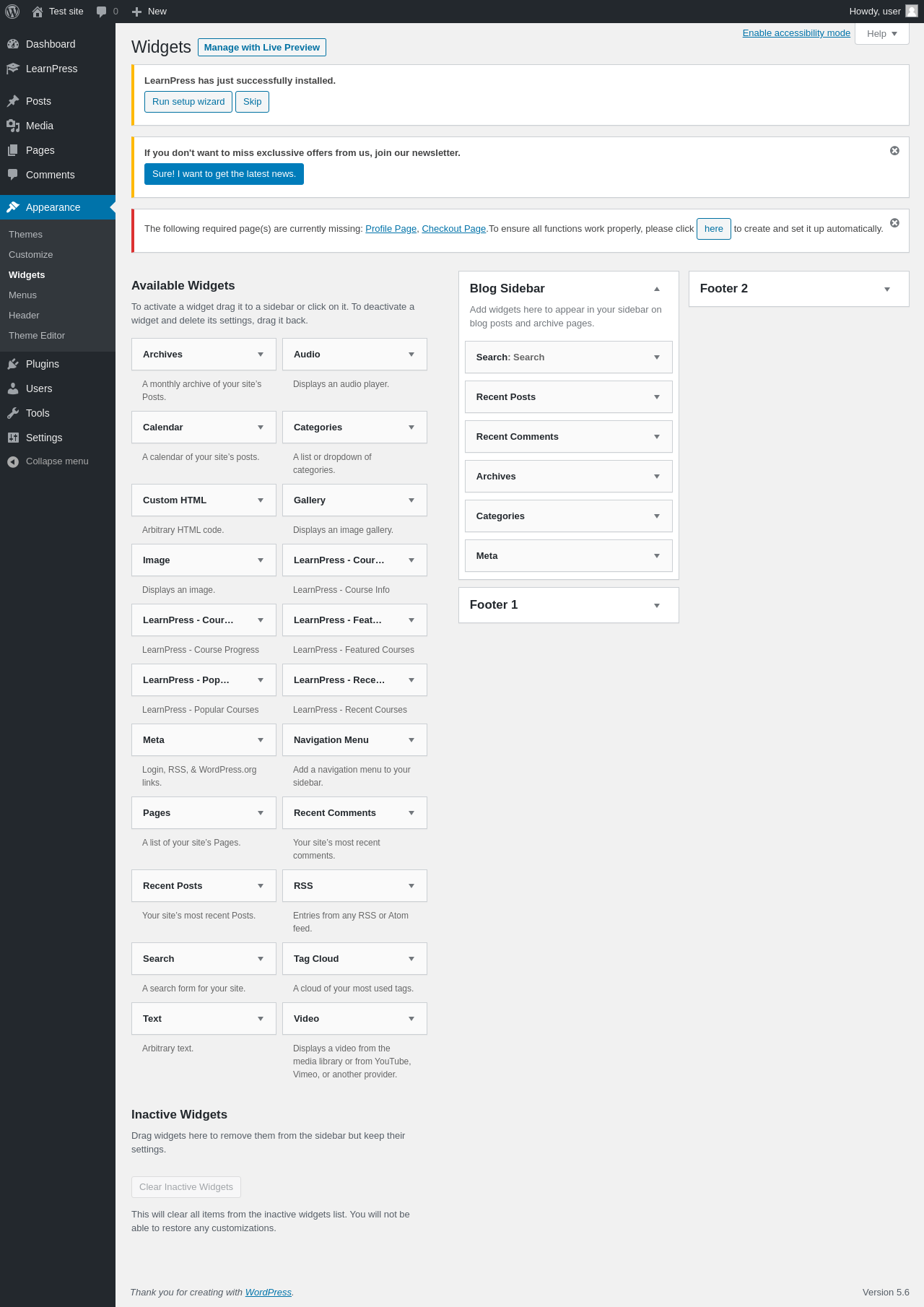Viewport: 924px width, 1307px height.
Task: Expand the Audio available widget
Action: tap(411, 355)
